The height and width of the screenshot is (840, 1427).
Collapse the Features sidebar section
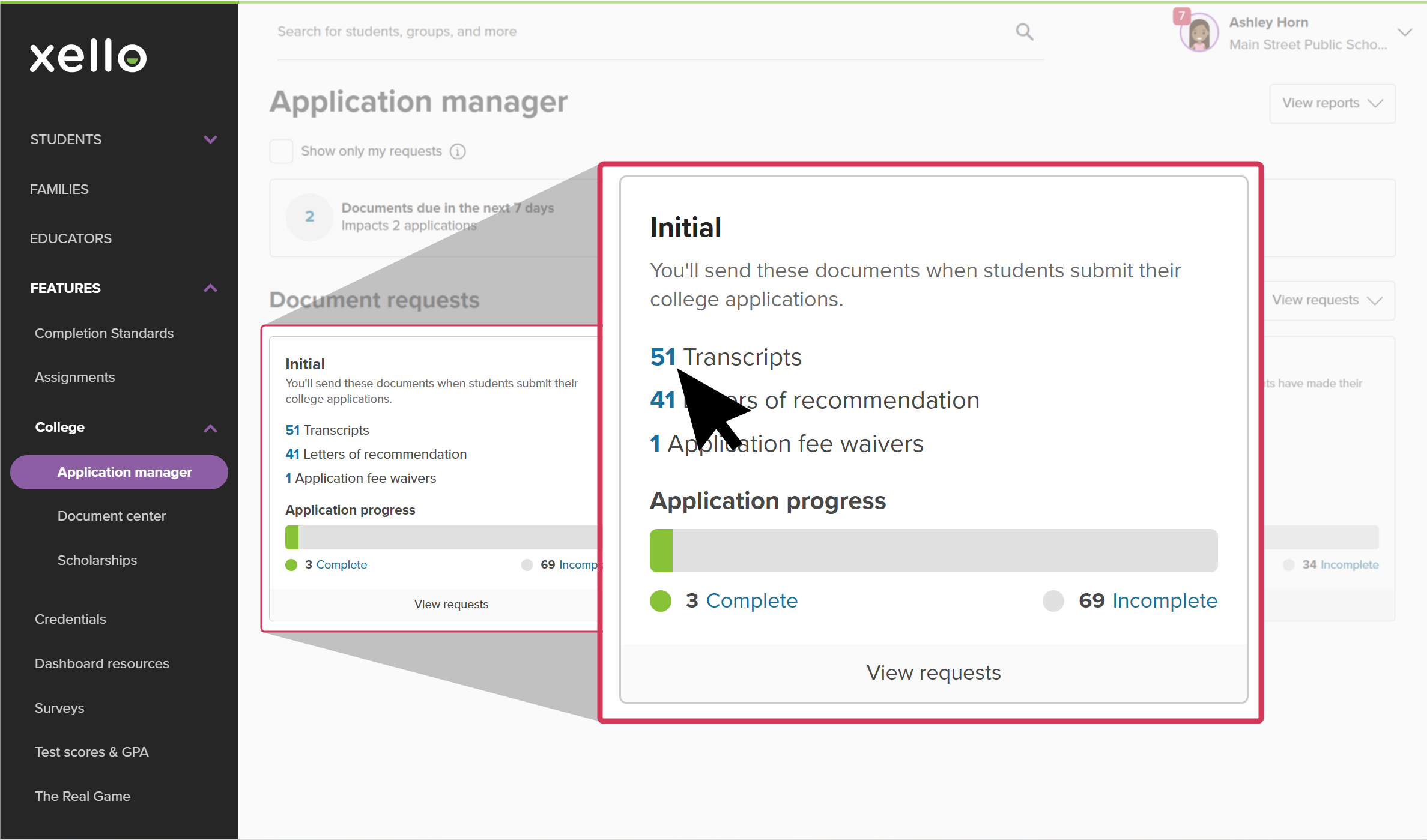tap(210, 288)
